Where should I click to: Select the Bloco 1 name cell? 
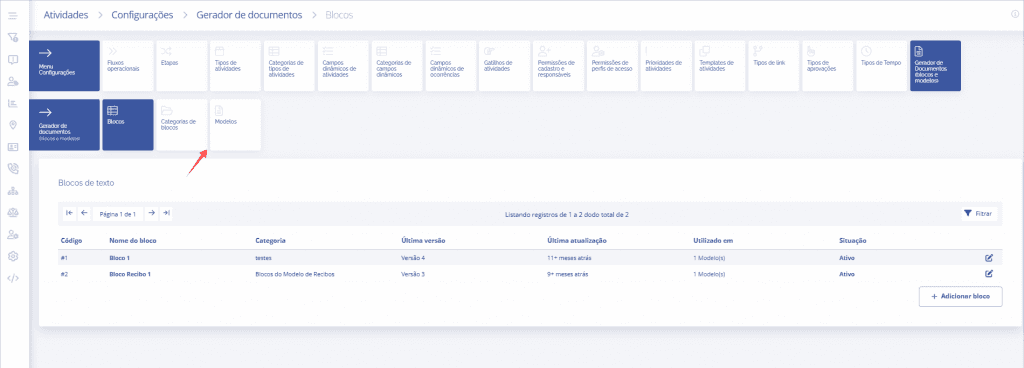(120, 258)
